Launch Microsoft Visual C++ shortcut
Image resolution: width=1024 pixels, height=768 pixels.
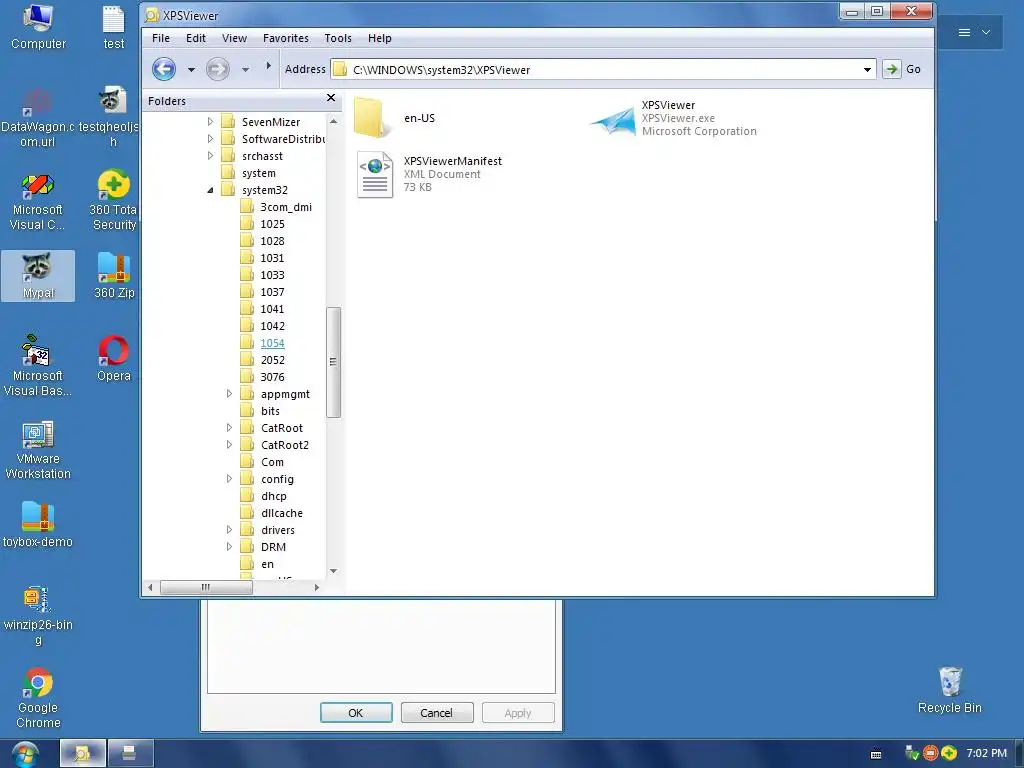click(x=37, y=202)
